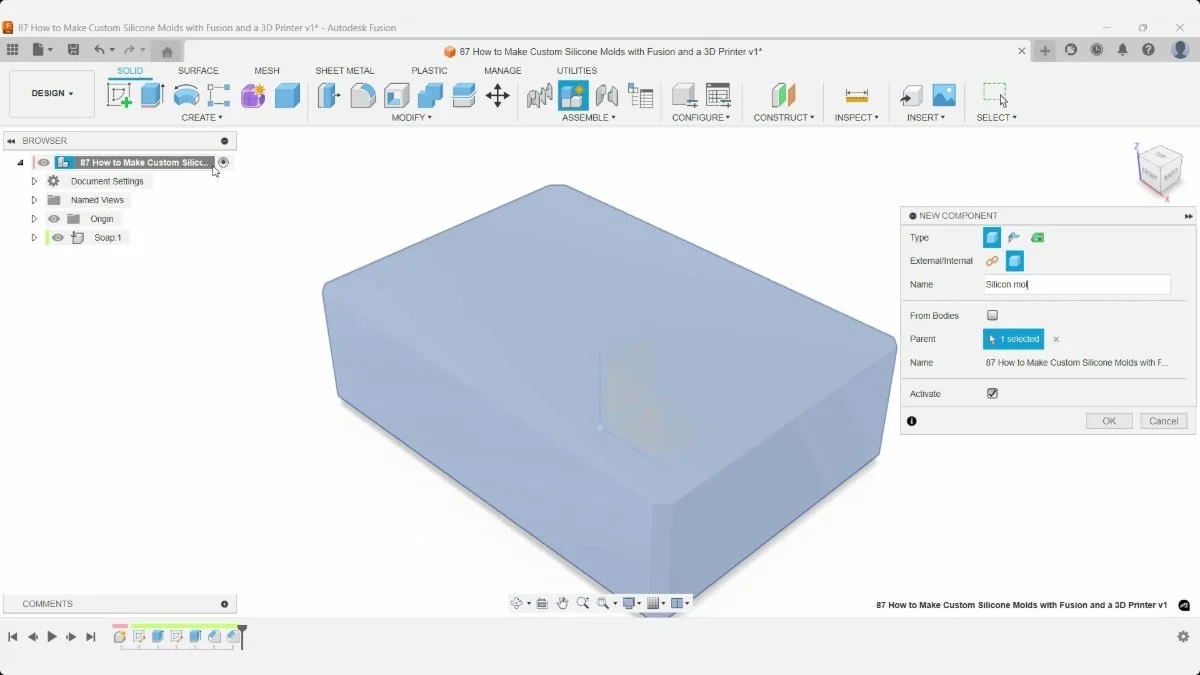Open the job status clock icon

tap(1097, 49)
